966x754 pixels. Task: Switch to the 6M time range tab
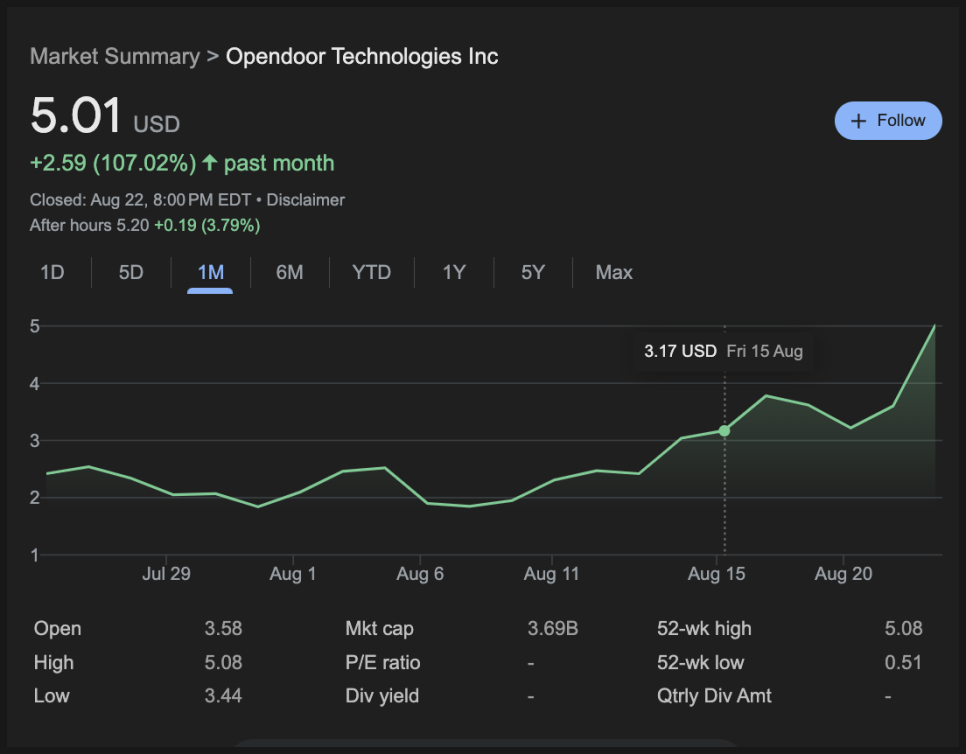290,272
